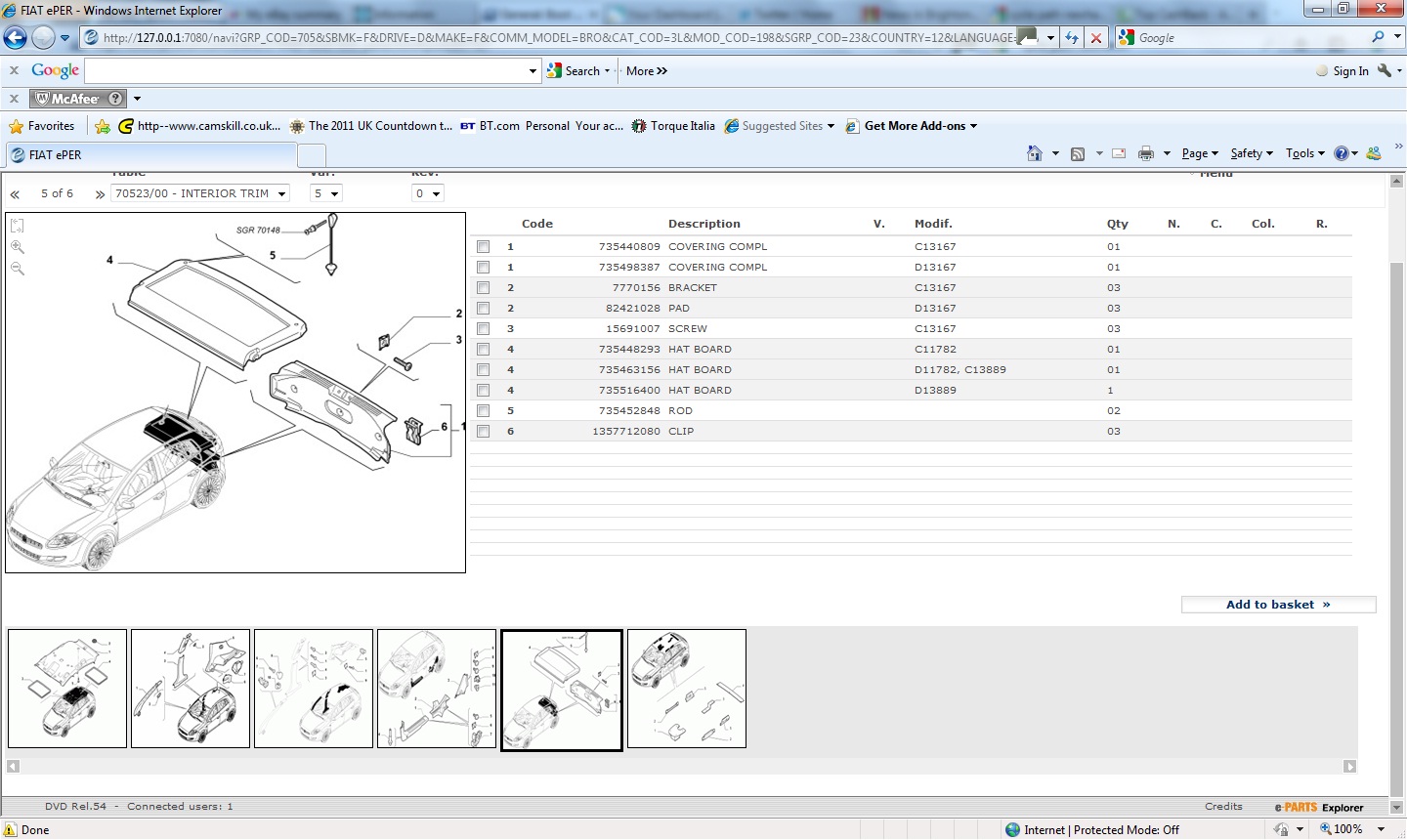Click the Print icon in command bar
1407x840 pixels.
(1146, 153)
